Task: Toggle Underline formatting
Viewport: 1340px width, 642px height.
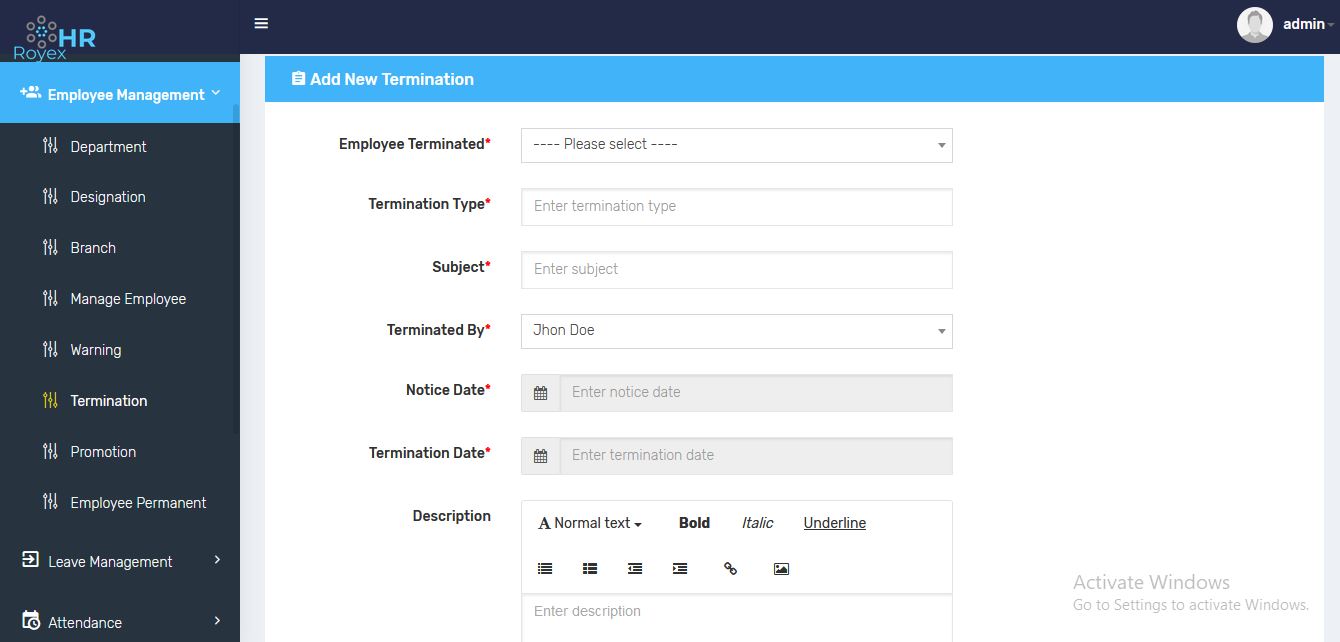Action: point(835,523)
